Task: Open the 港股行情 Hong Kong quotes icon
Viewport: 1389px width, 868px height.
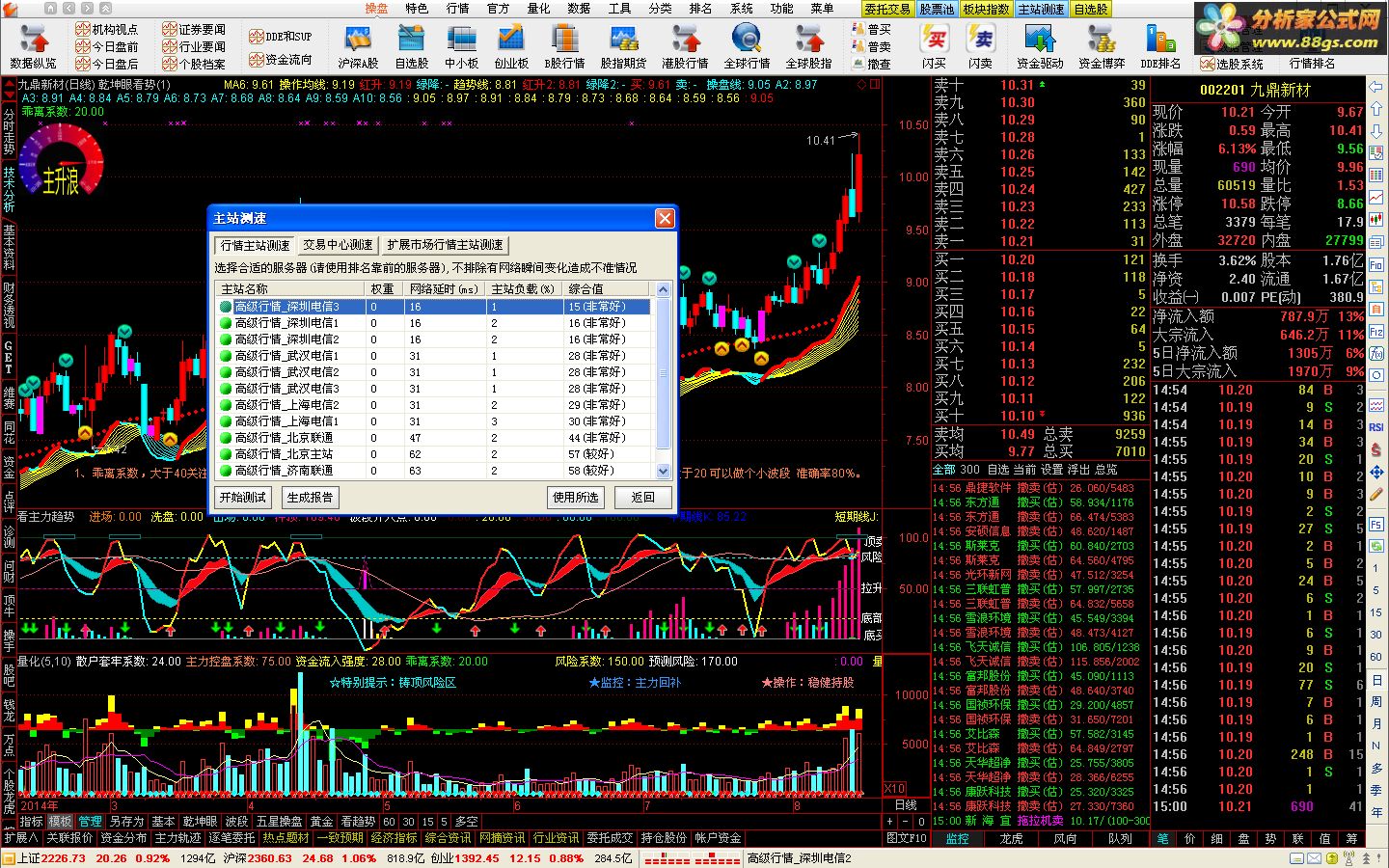Action: tap(685, 46)
